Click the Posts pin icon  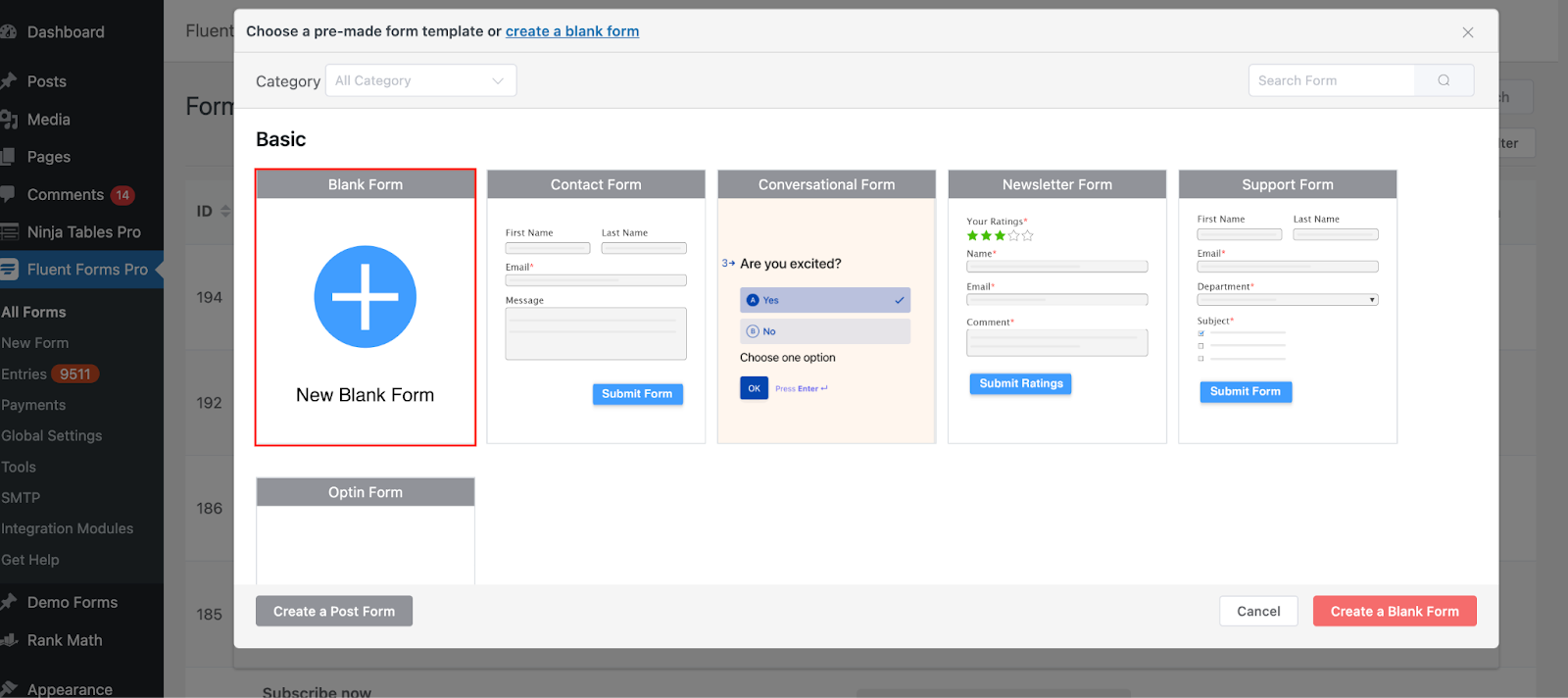8,81
